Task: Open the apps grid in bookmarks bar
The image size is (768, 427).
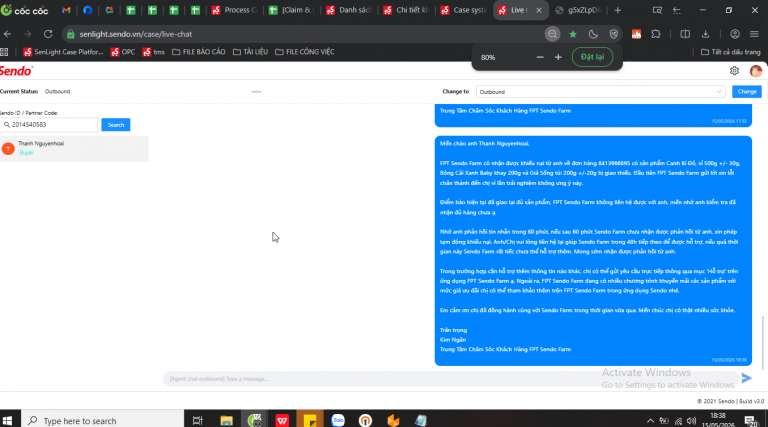Action: (x=4, y=52)
